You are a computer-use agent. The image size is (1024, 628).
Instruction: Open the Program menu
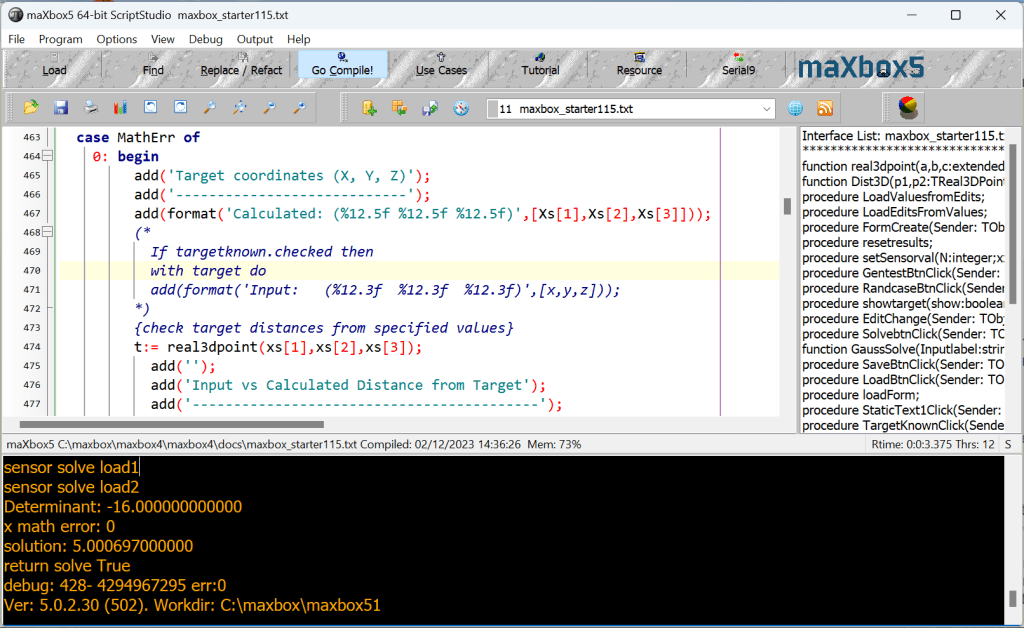(x=60, y=39)
